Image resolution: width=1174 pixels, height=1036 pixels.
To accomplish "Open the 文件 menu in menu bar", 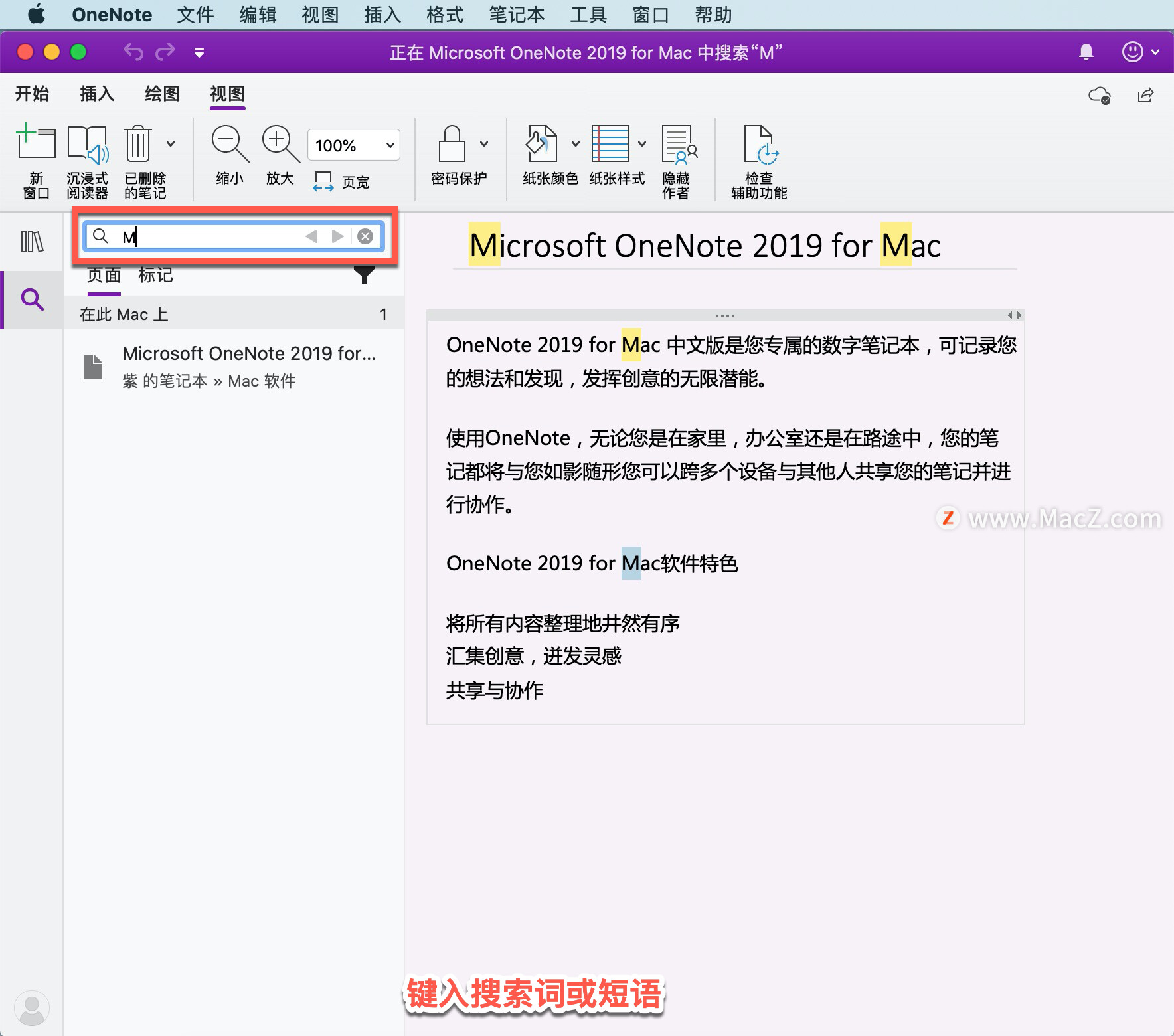I will pyautogui.click(x=195, y=15).
